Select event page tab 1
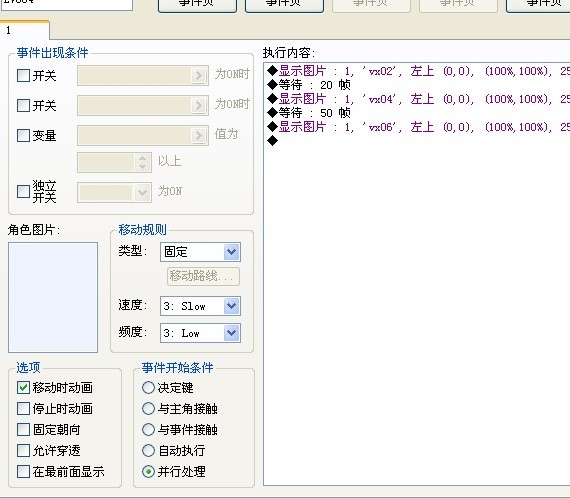This screenshot has width=570, height=498. [25, 30]
